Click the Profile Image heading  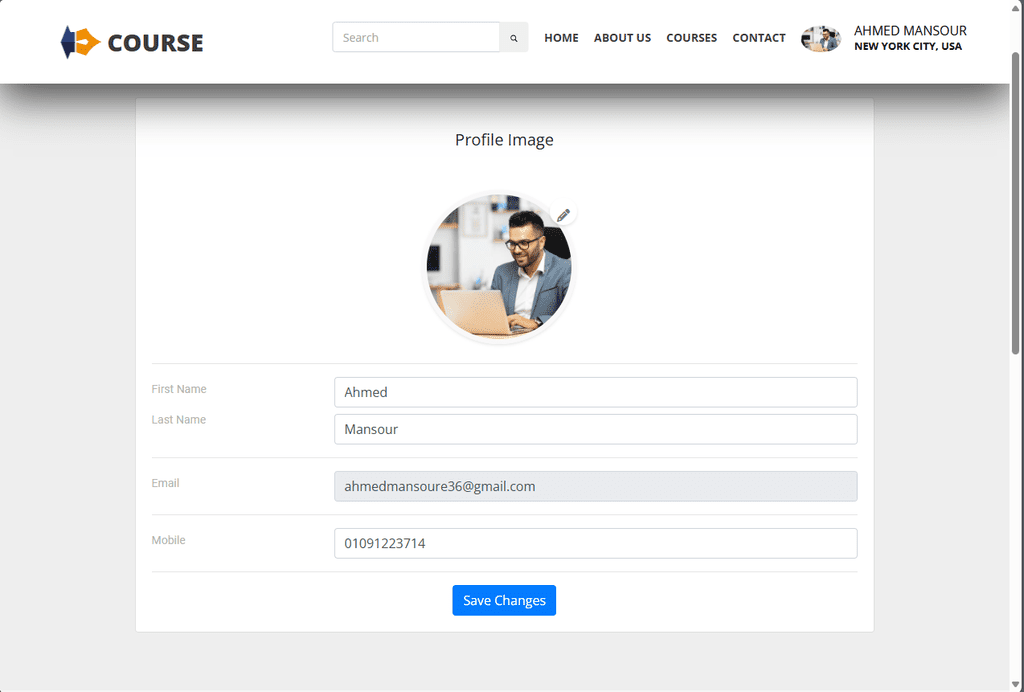click(504, 140)
